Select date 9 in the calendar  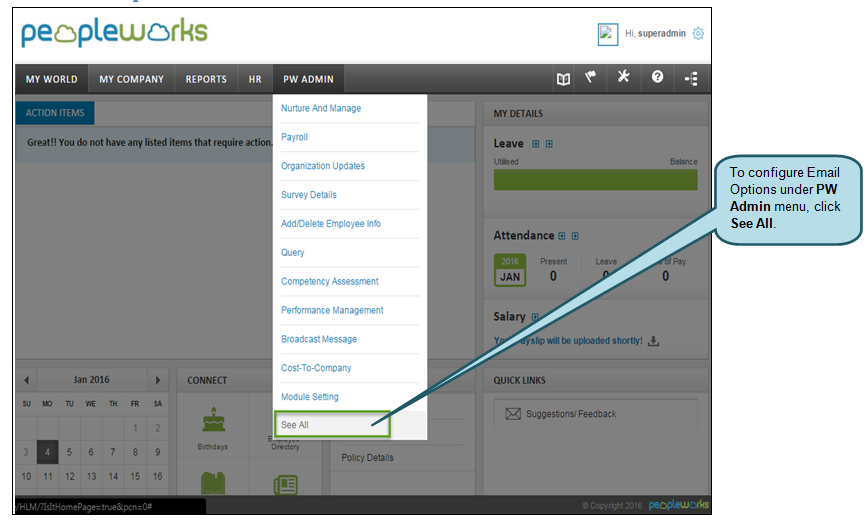[x=157, y=452]
